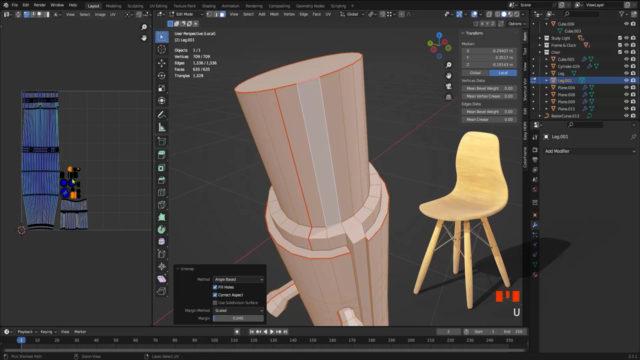Image resolution: width=640 pixels, height=360 pixels.
Task: Click the viewport zoom magnifier icon
Action: coord(449,65)
